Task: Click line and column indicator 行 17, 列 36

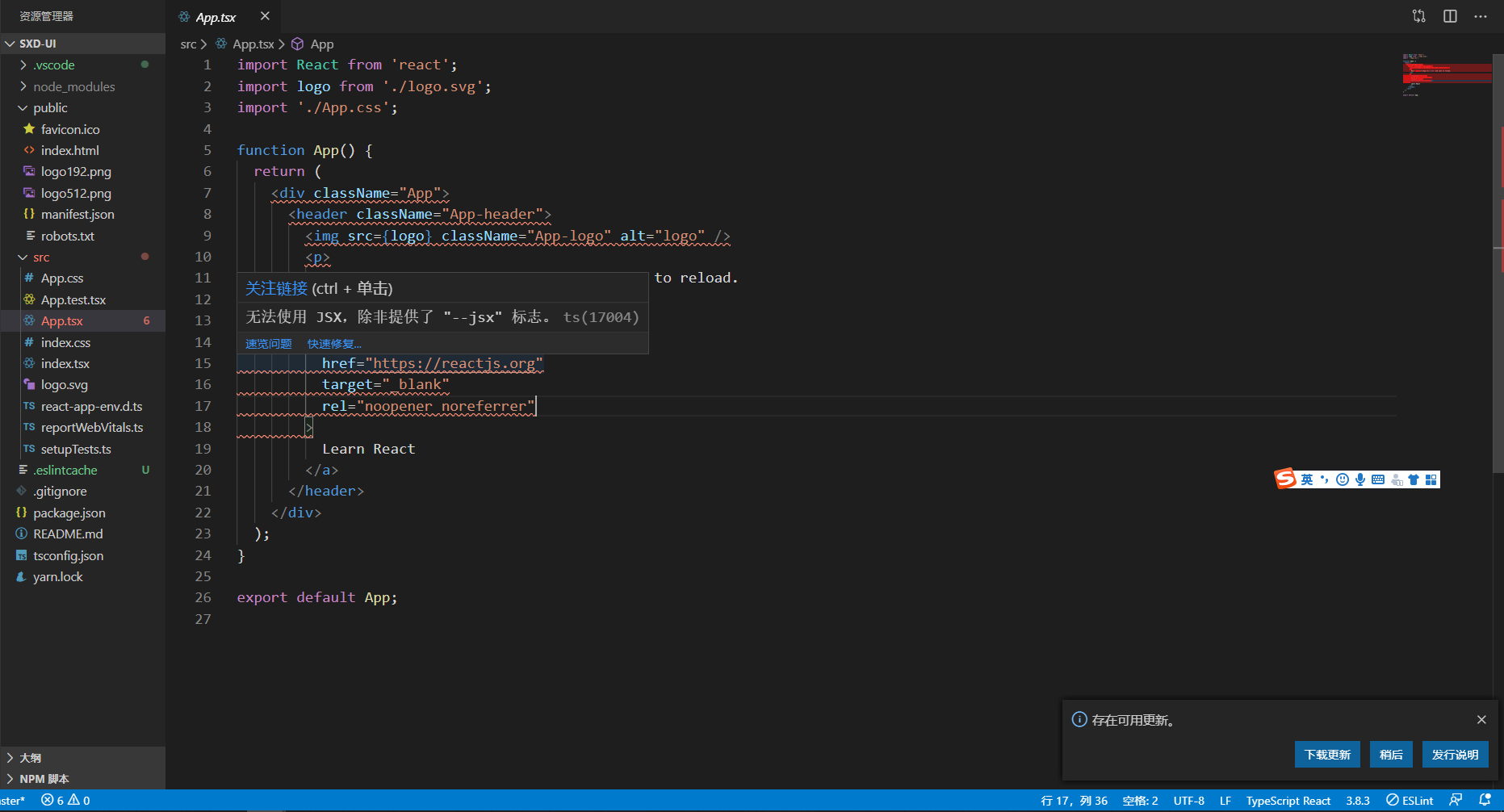Action: click(x=1074, y=801)
